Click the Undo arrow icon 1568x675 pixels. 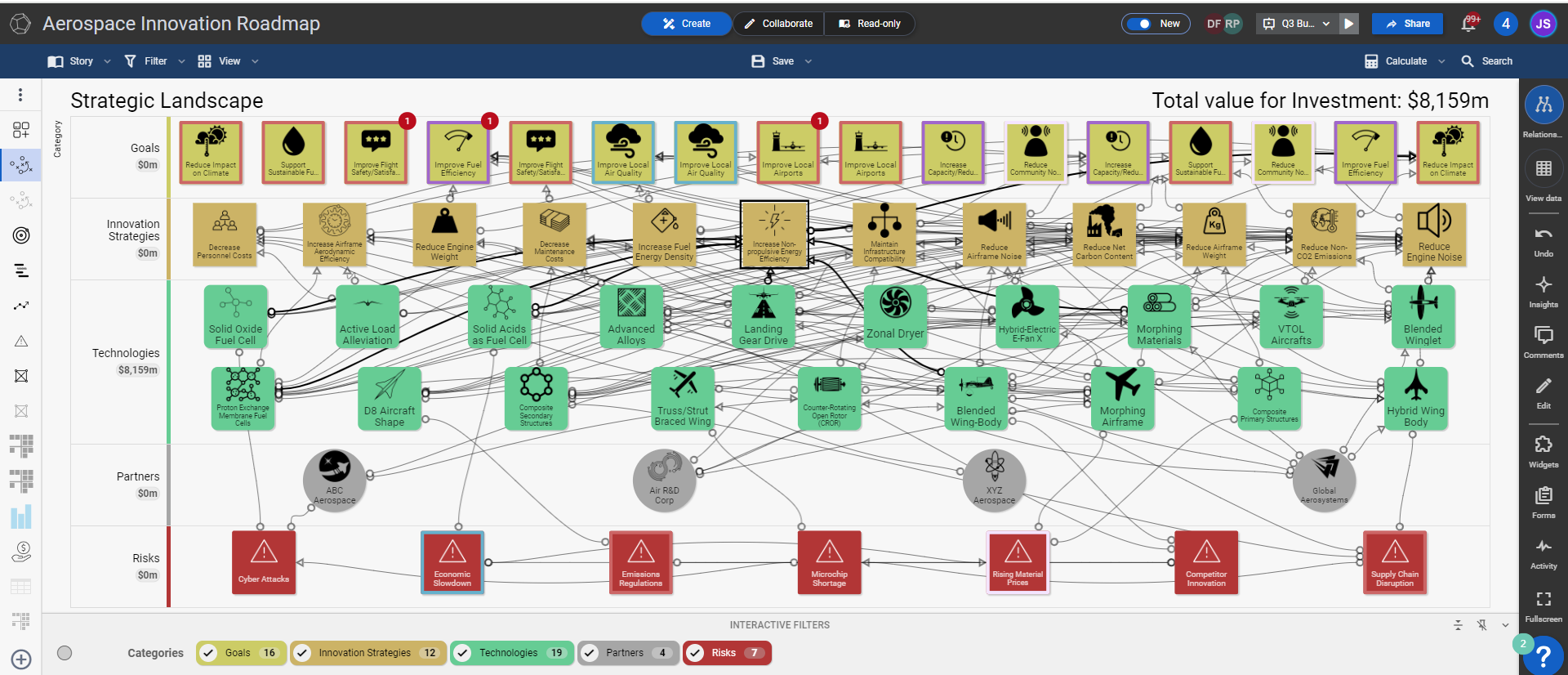(x=1543, y=235)
